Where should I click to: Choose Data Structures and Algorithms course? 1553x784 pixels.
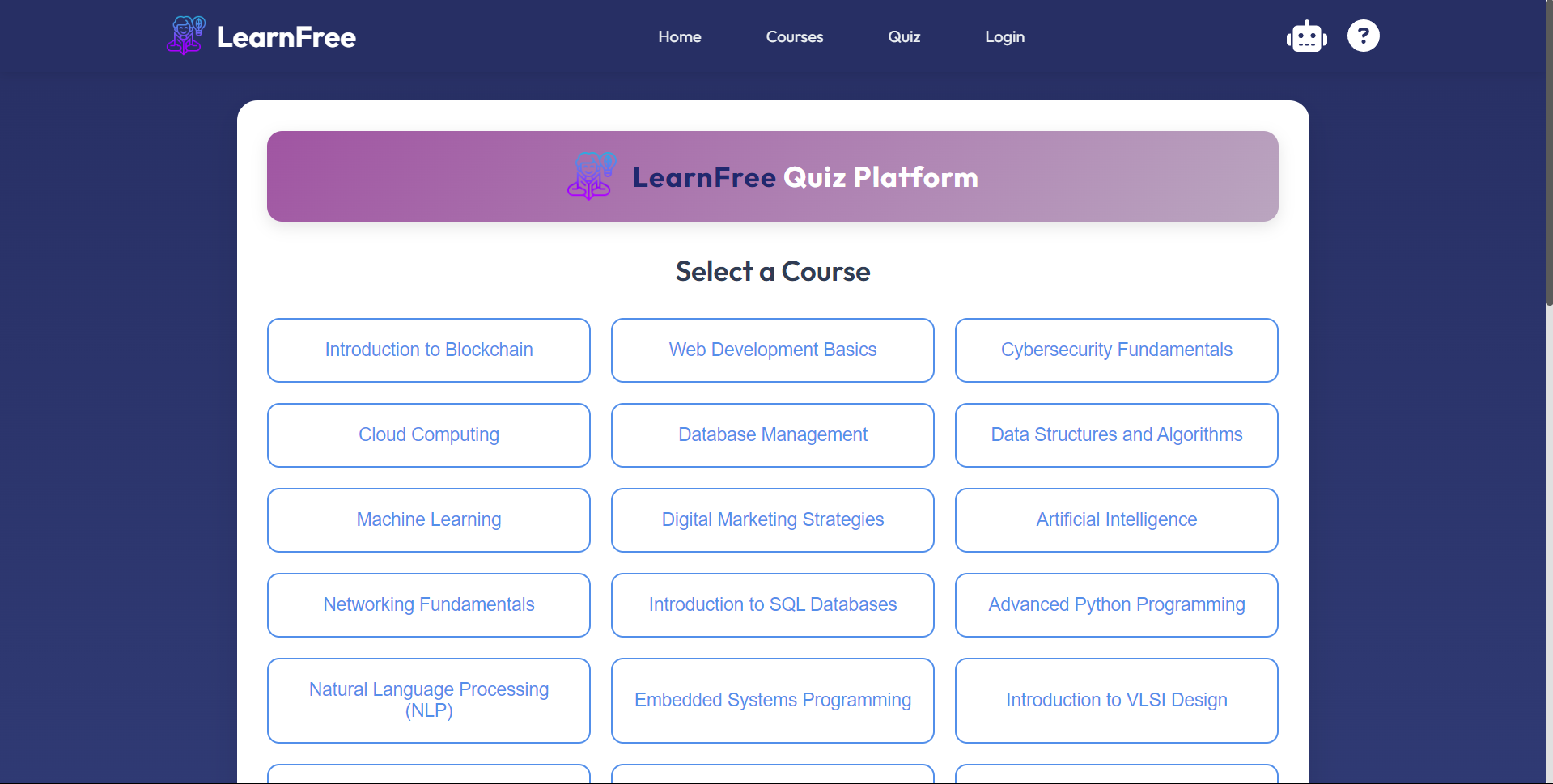tap(1117, 435)
